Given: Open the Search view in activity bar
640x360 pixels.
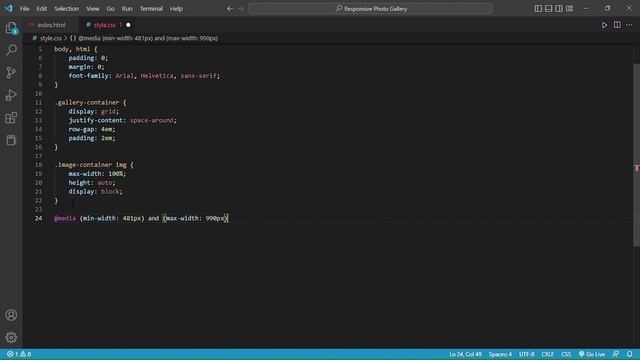Looking at the screenshot, I should click(11, 50).
